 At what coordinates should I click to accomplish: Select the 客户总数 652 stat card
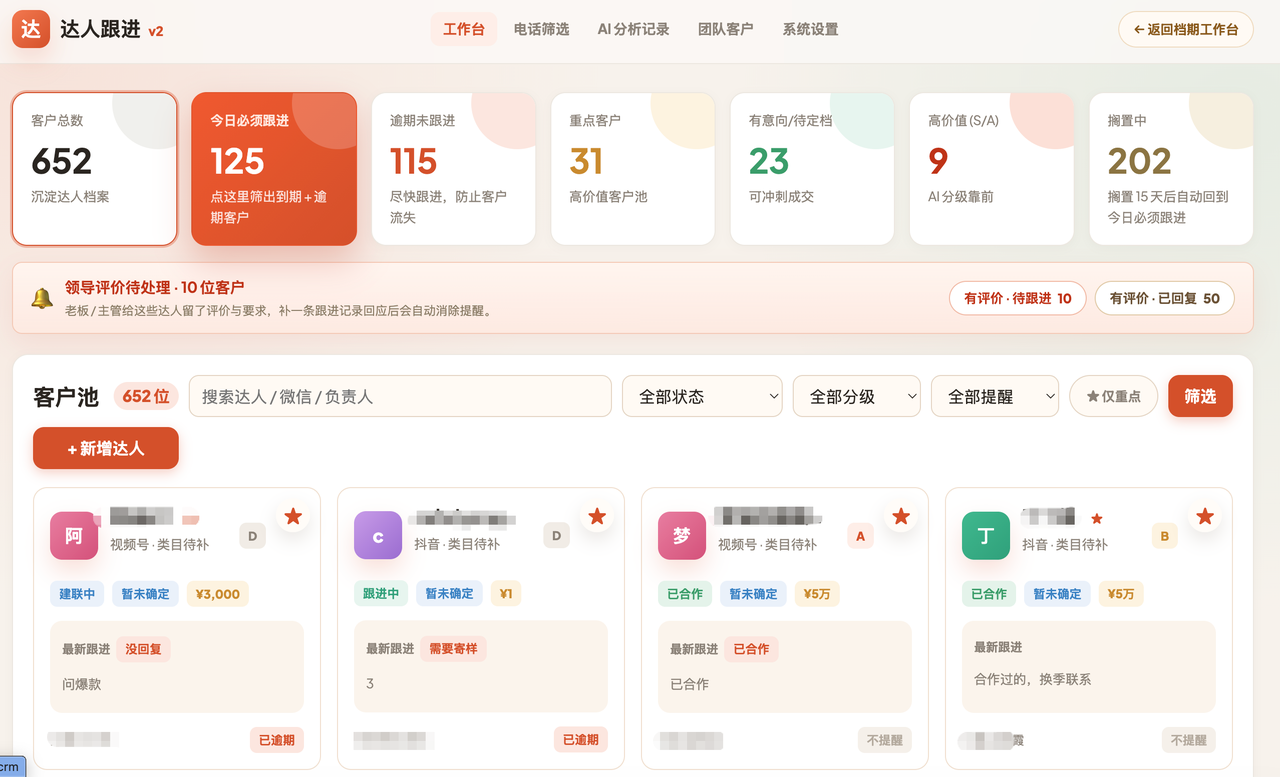95,169
